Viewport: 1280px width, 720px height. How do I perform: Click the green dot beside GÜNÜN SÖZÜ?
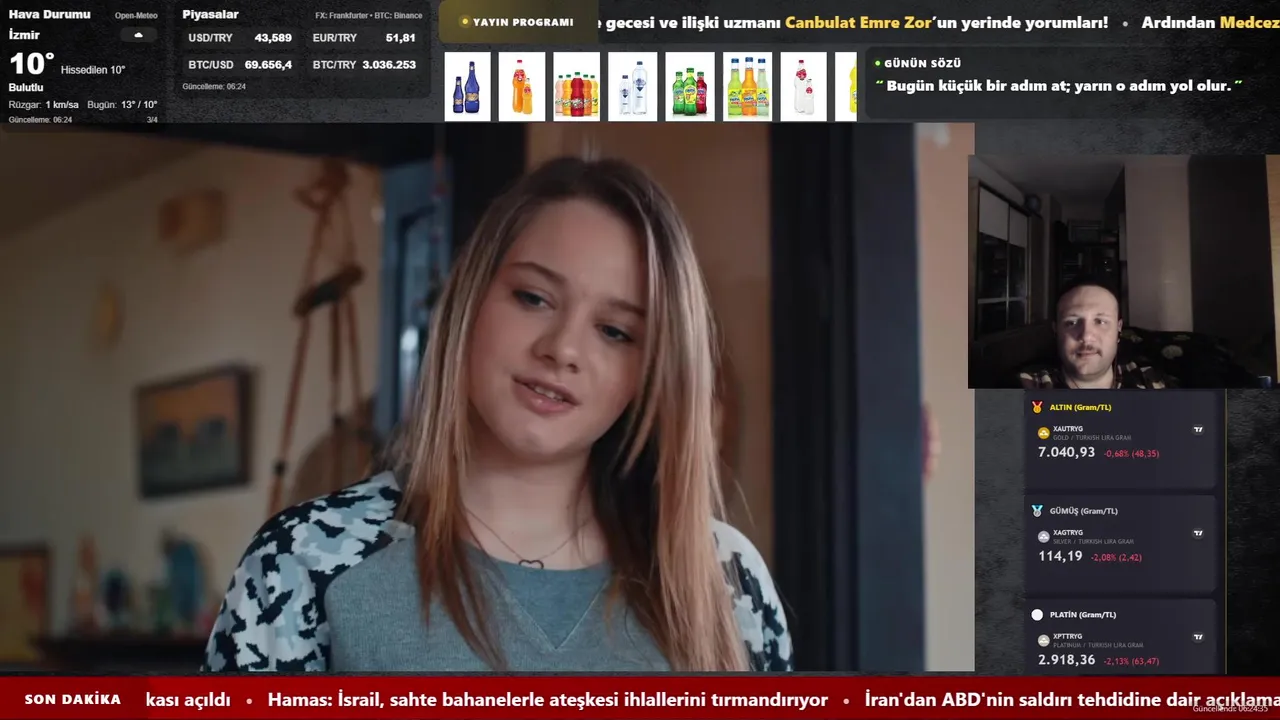[877, 63]
